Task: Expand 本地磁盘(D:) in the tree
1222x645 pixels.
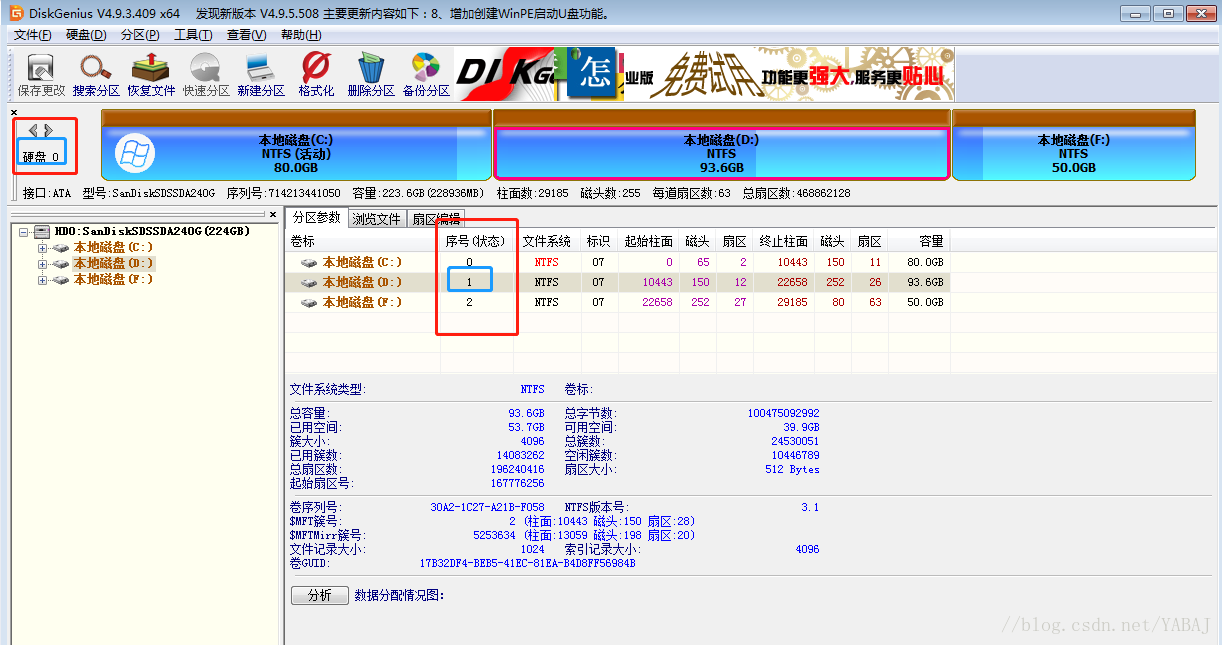Action: point(42,264)
